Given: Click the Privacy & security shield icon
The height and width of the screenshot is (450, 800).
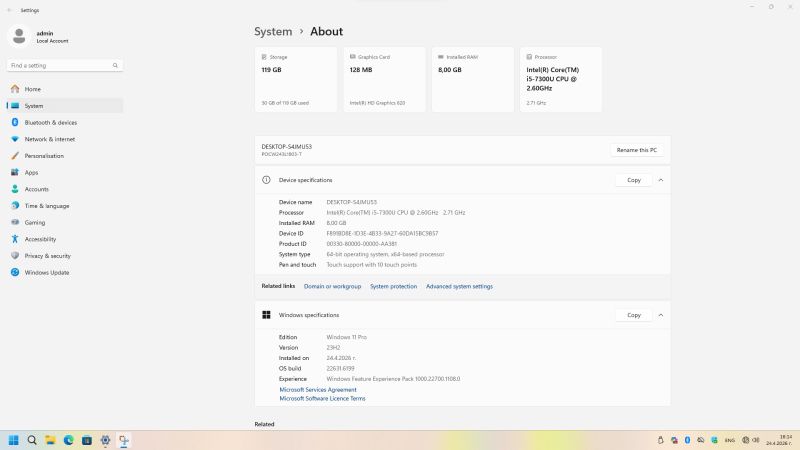Looking at the screenshot, I should tap(15, 256).
